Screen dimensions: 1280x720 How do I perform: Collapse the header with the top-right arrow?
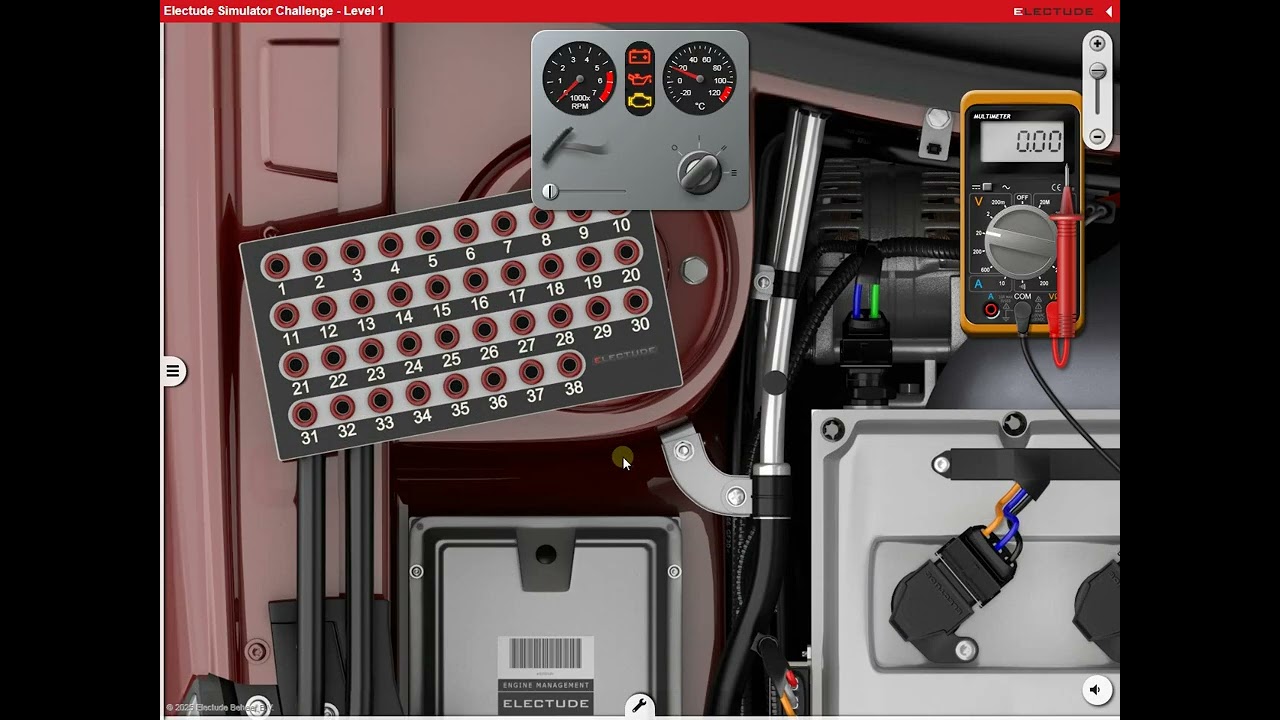coord(1108,11)
